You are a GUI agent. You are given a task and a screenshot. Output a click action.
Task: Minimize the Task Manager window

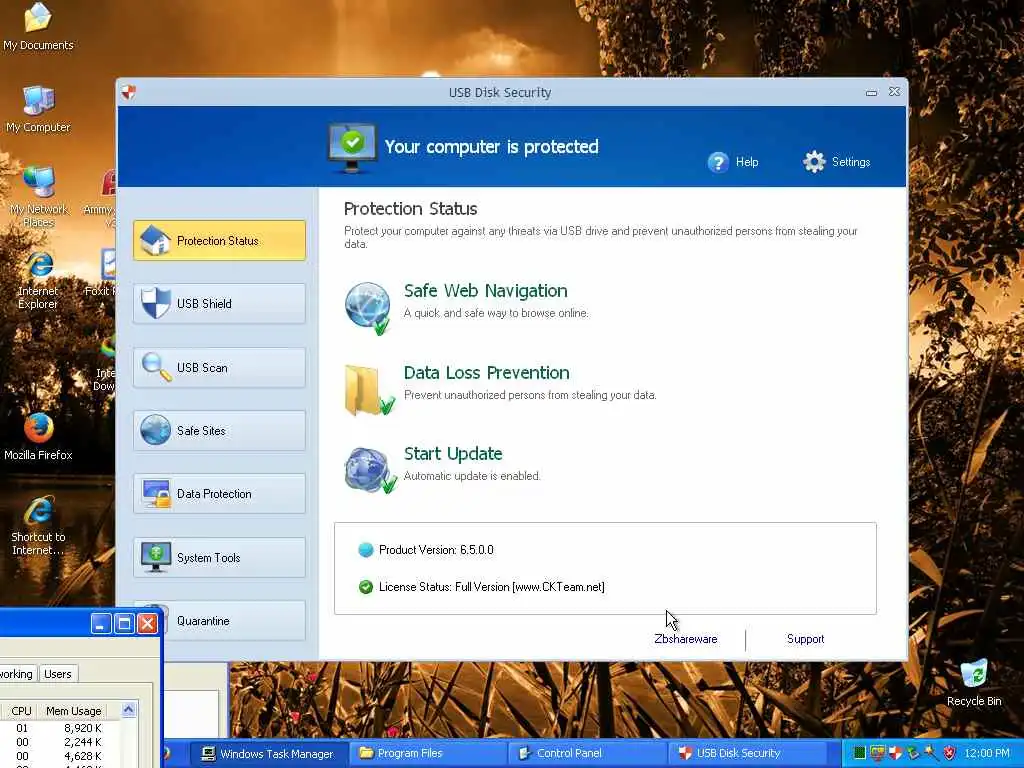click(101, 624)
